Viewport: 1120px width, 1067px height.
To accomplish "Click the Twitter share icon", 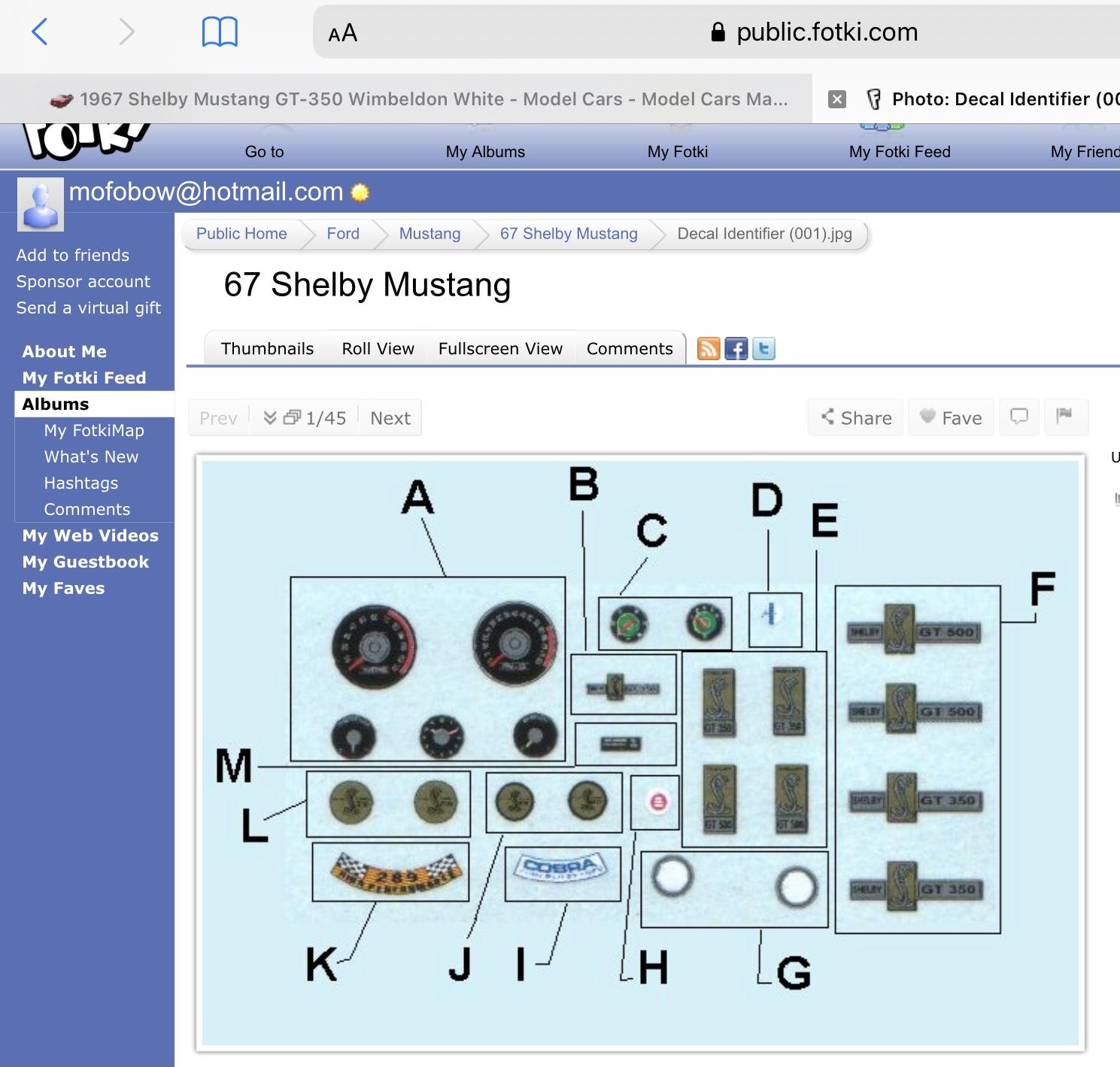I will pyautogui.click(x=763, y=348).
